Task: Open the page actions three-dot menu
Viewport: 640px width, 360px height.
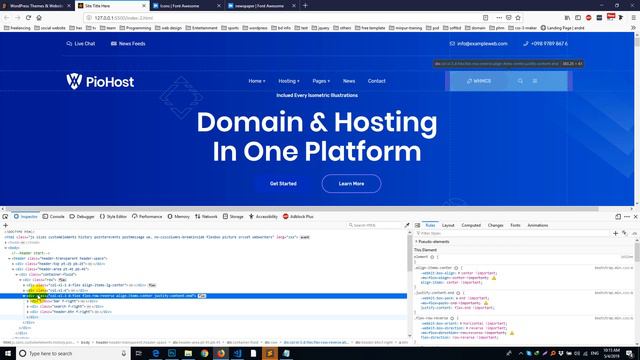Action: pos(499,18)
